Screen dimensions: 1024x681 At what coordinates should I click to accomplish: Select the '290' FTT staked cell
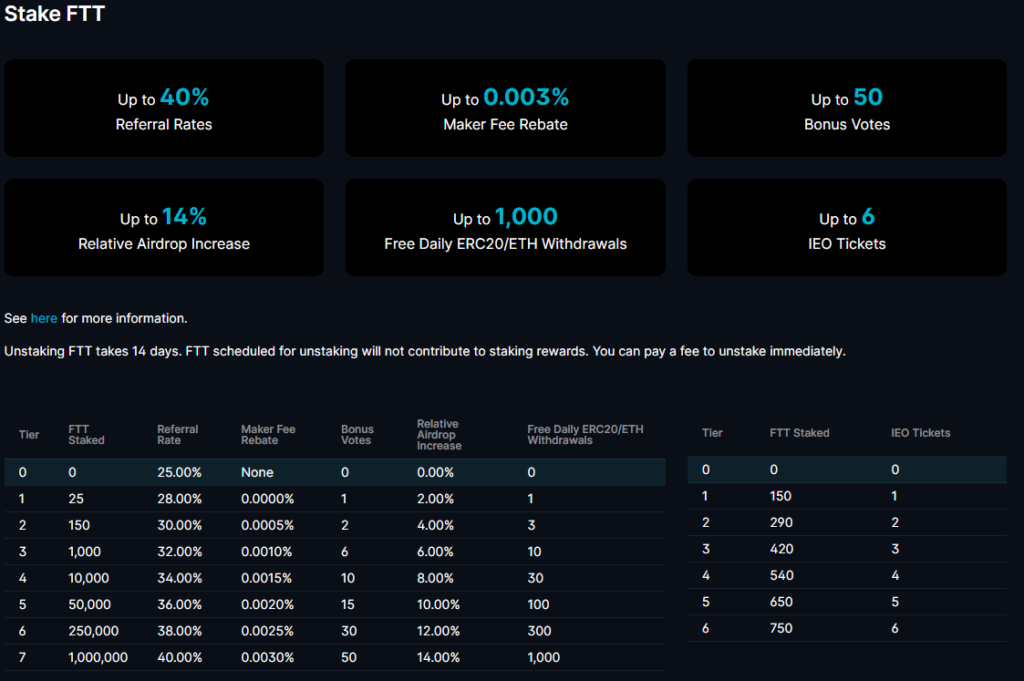click(781, 522)
